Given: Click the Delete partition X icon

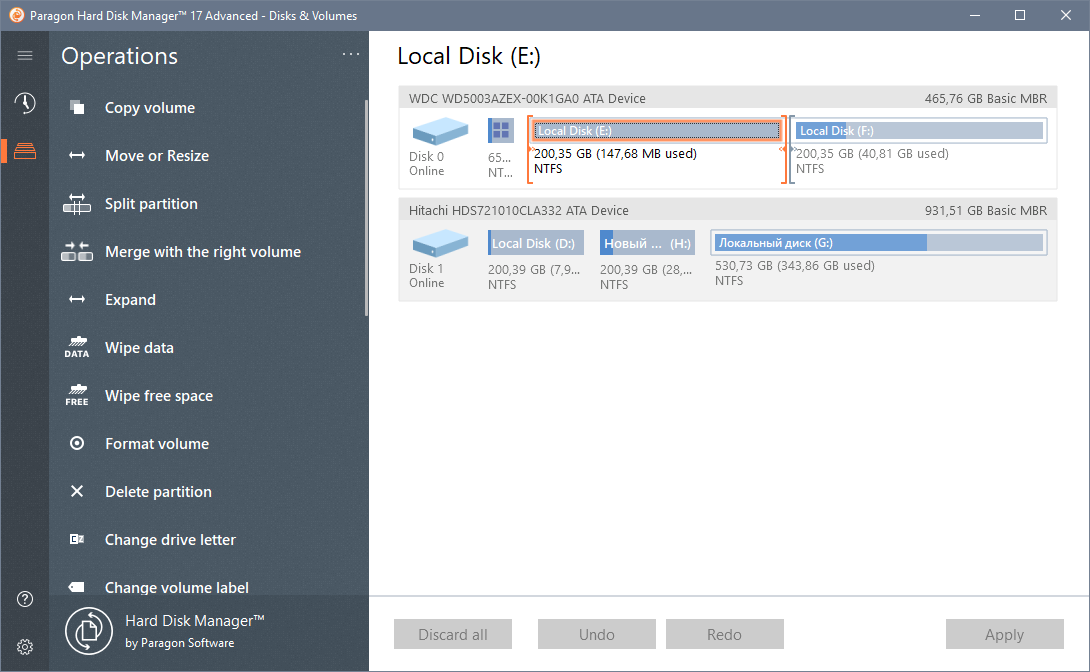Looking at the screenshot, I should coord(77,491).
